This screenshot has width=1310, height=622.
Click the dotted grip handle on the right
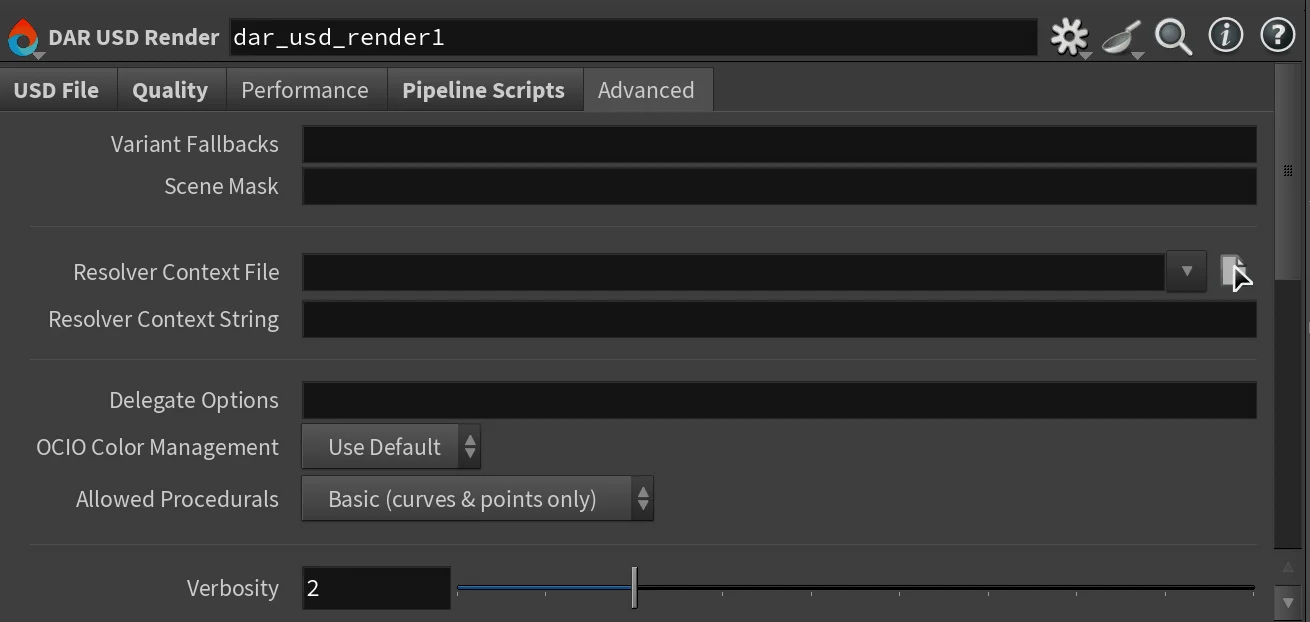(x=1288, y=169)
